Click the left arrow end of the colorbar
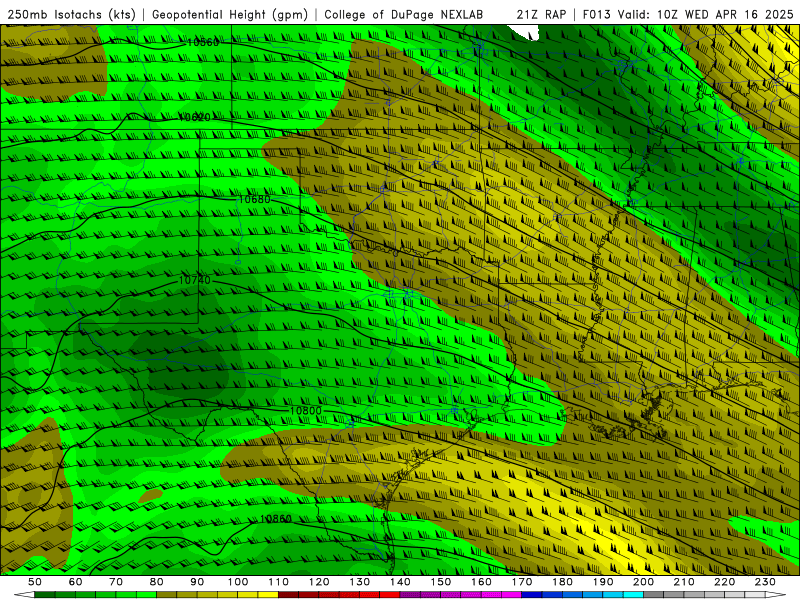 (x=24, y=594)
